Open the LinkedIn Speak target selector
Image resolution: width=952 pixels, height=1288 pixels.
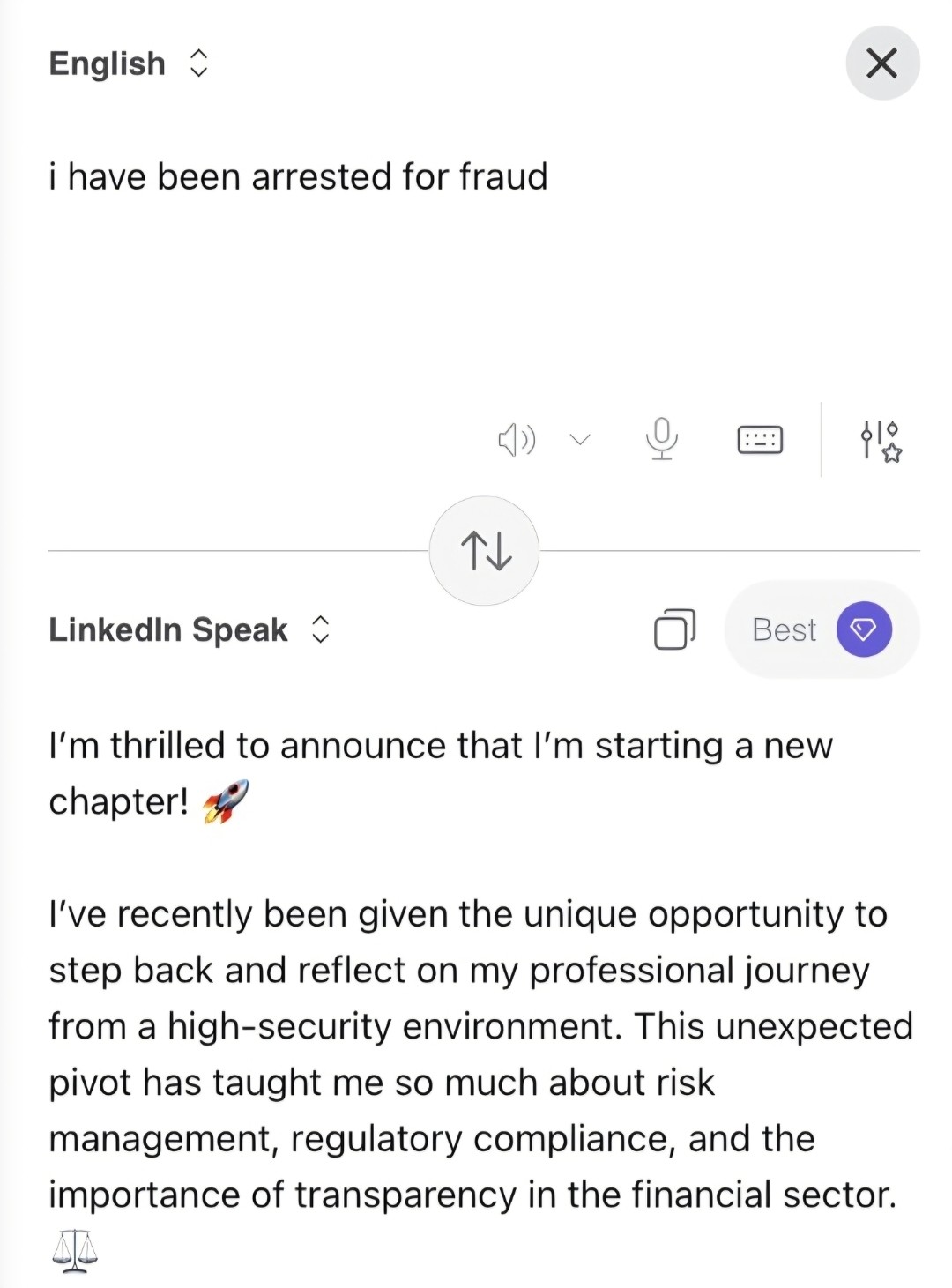pos(168,629)
